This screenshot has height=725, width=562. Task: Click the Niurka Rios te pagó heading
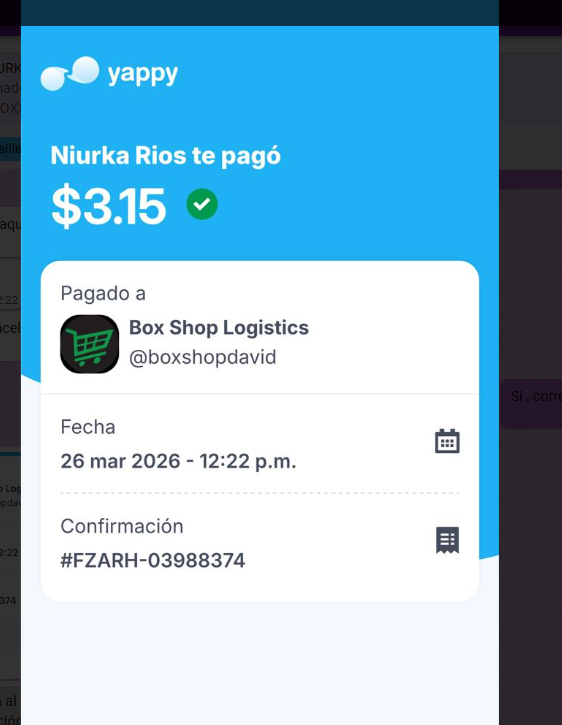tap(166, 155)
